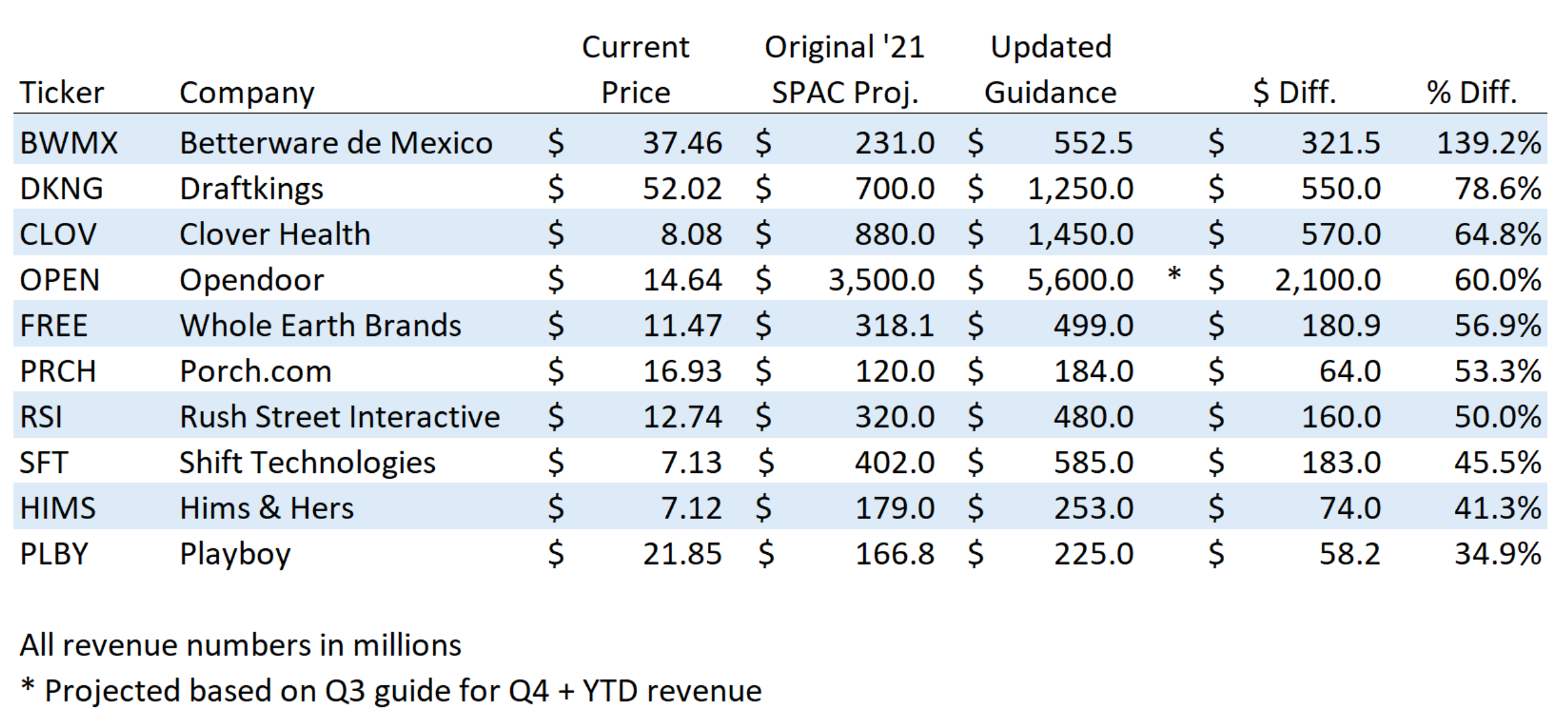Image resolution: width=1568 pixels, height=725 pixels.
Task: Select the 45.5% difference value
Action: (1498, 463)
